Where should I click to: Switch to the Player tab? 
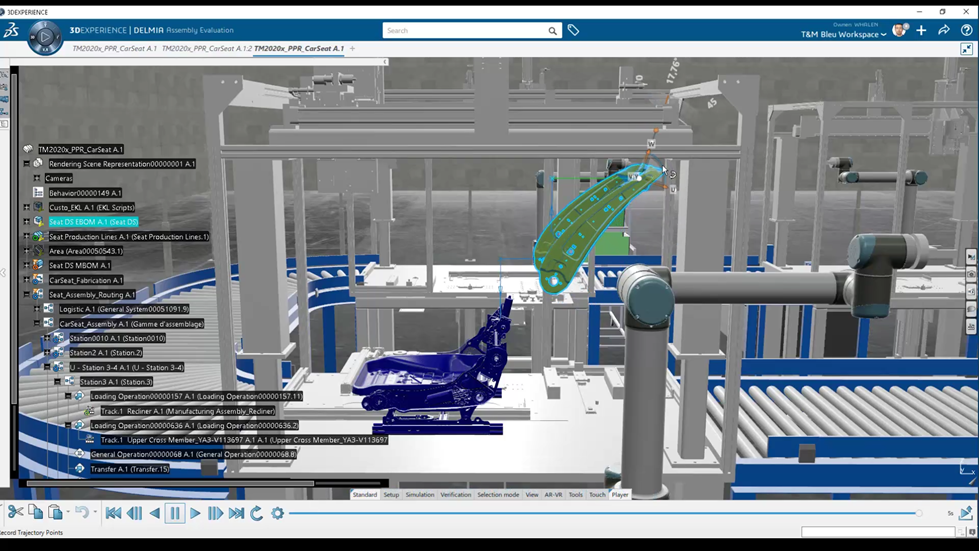[x=620, y=495]
